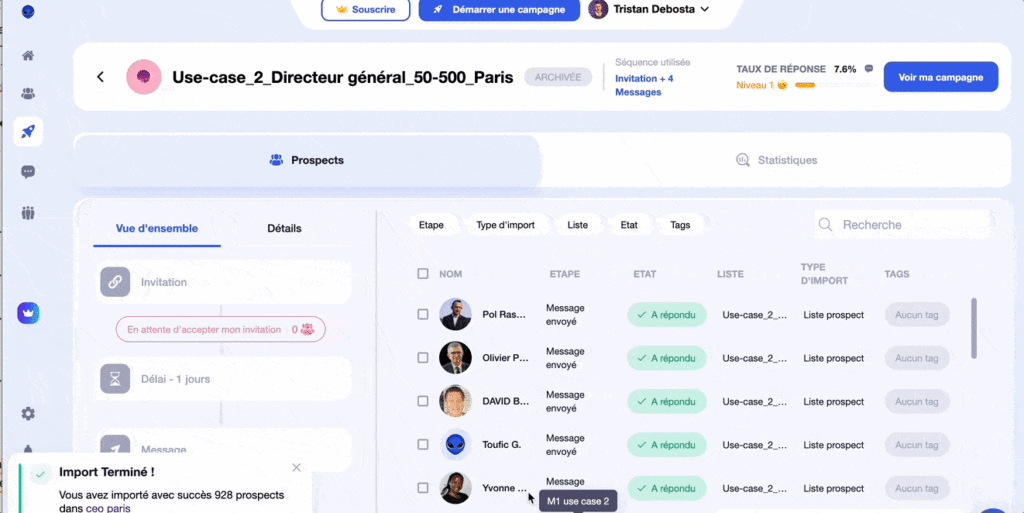Click the ARCHIVÉE status badge

[558, 77]
